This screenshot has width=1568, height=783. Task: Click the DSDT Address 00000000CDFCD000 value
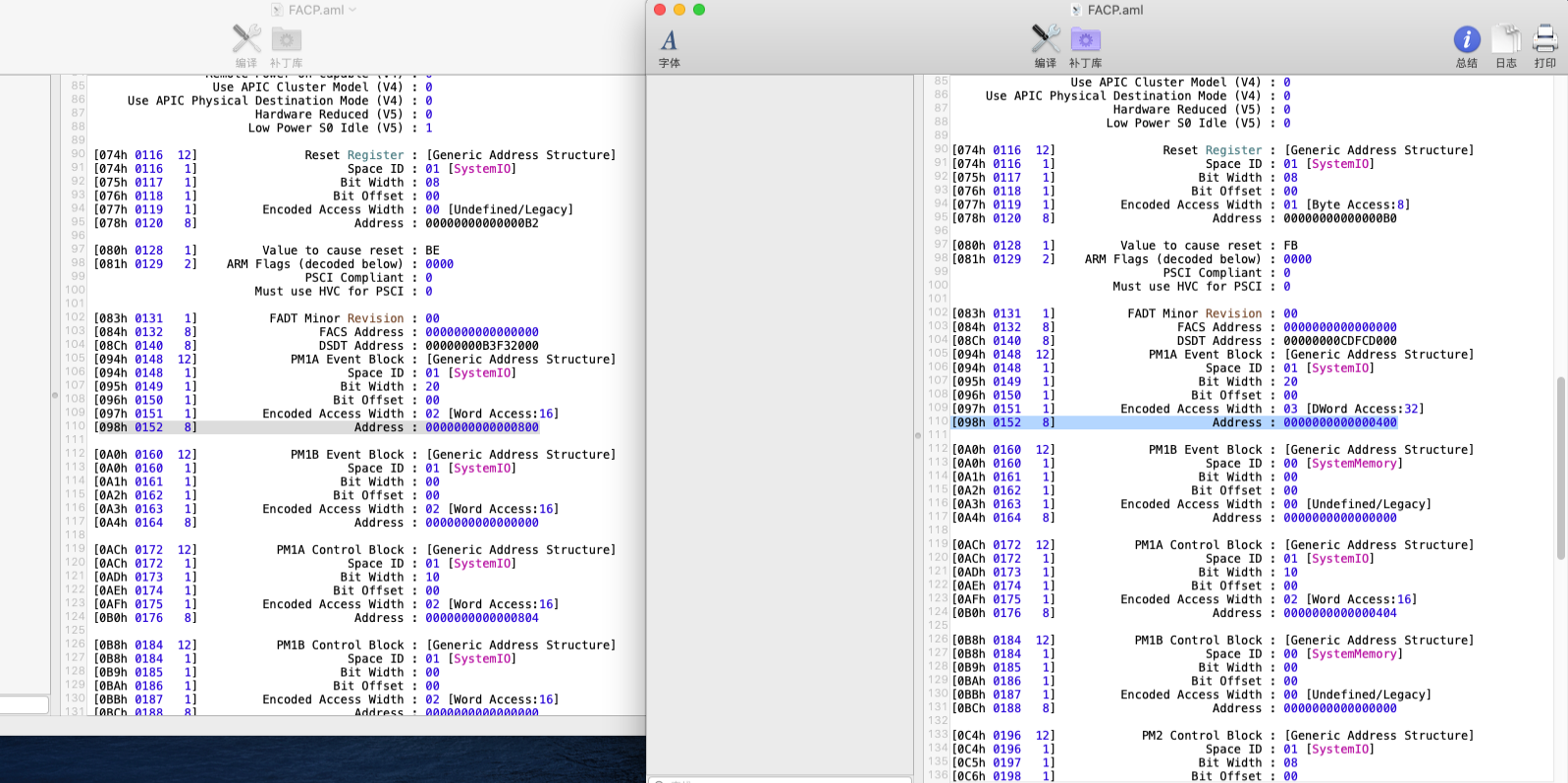(x=1339, y=341)
